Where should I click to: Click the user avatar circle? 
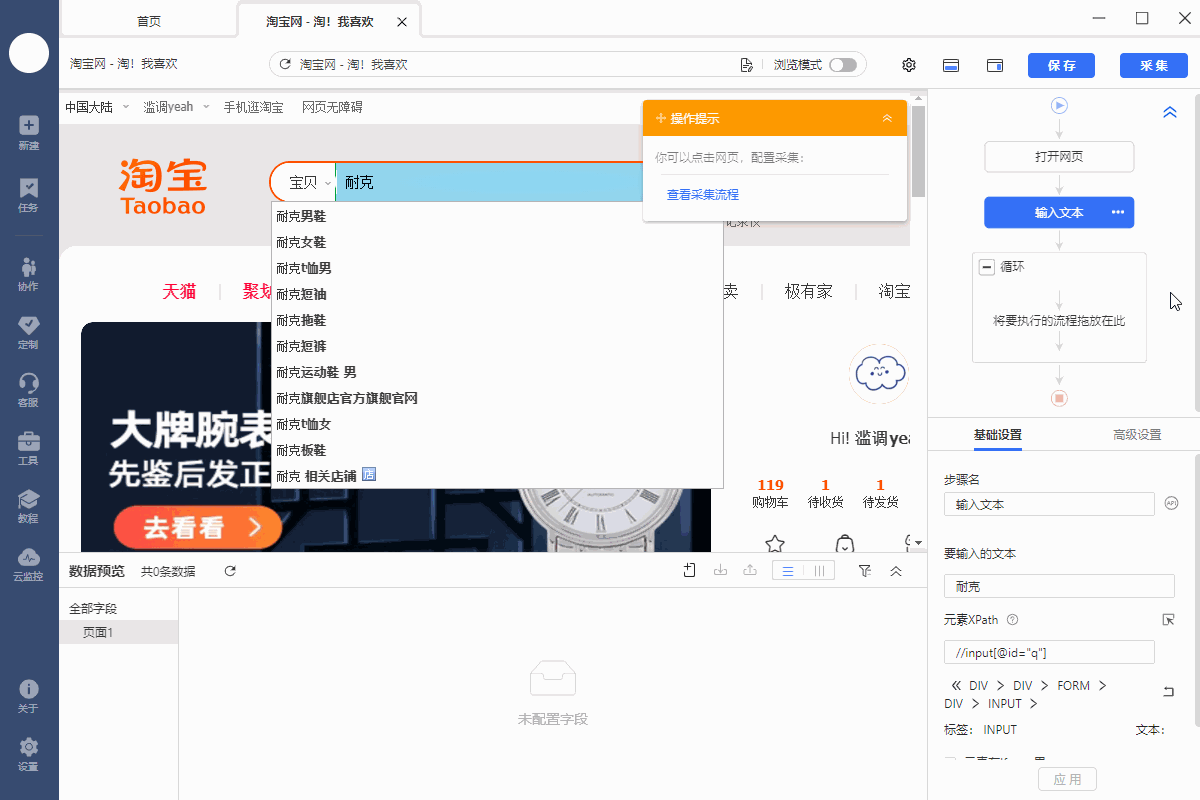pos(29,53)
